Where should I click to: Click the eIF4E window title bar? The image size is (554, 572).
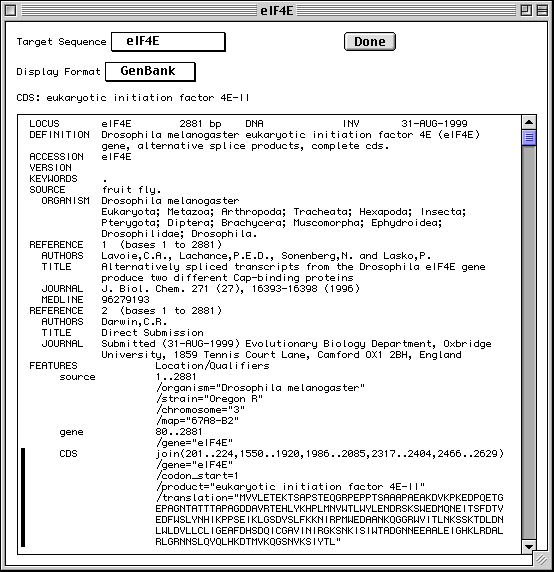(277, 11)
